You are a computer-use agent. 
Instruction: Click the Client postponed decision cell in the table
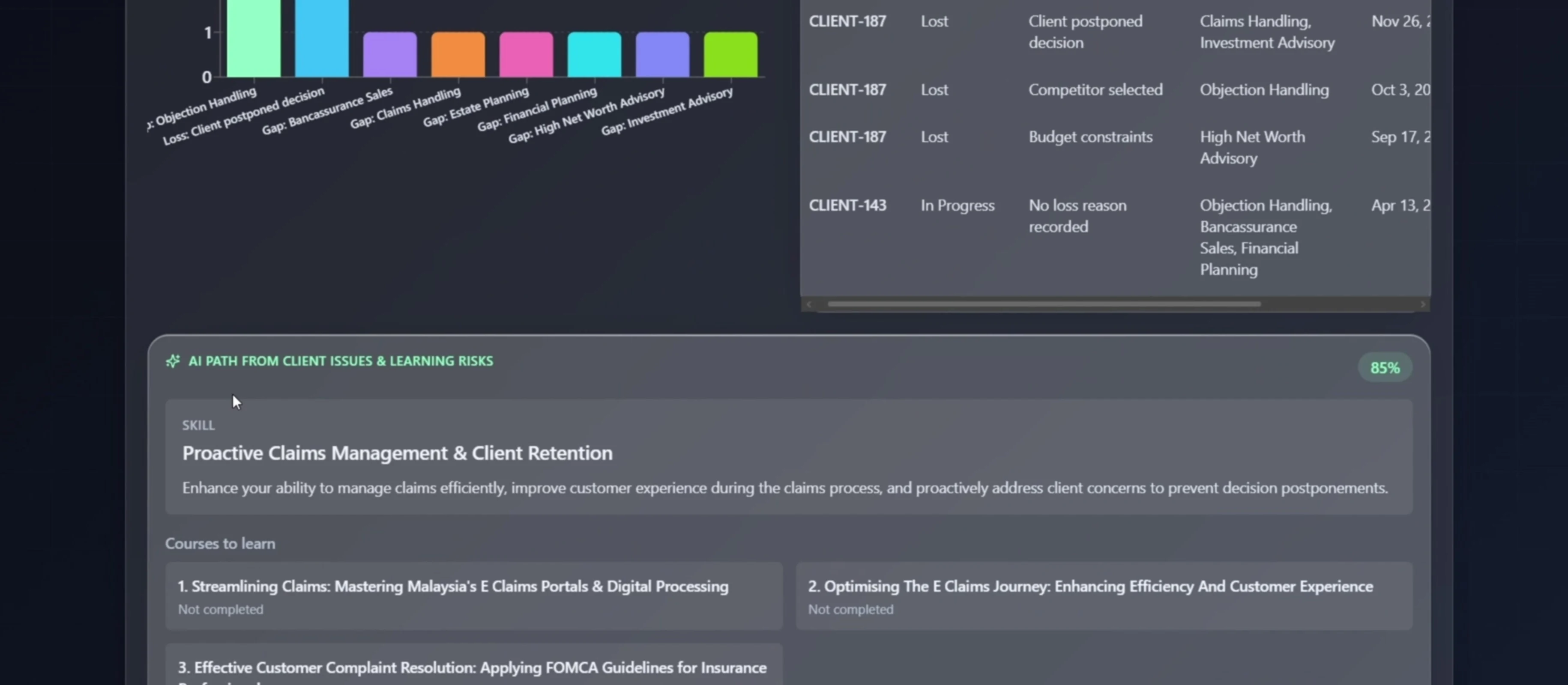[x=1085, y=32]
